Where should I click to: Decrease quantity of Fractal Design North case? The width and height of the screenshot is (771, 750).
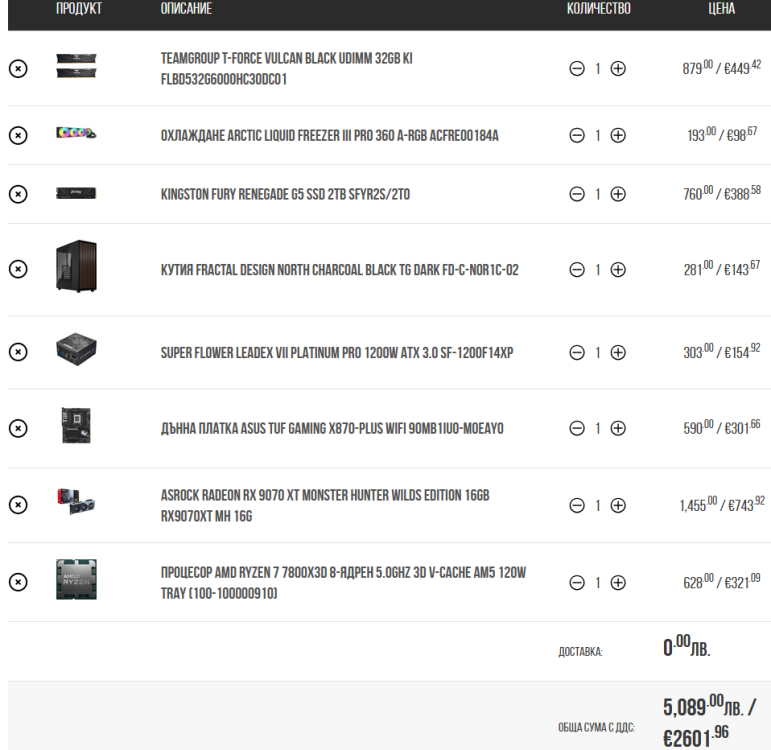[x=577, y=270]
